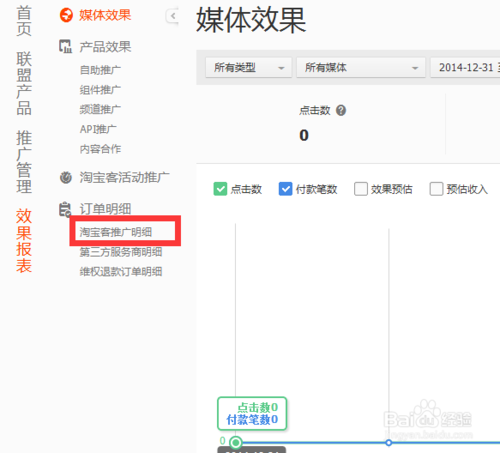The height and width of the screenshot is (453, 500).
Task: Click the 媒体效果 globe icon
Action: click(x=66, y=15)
